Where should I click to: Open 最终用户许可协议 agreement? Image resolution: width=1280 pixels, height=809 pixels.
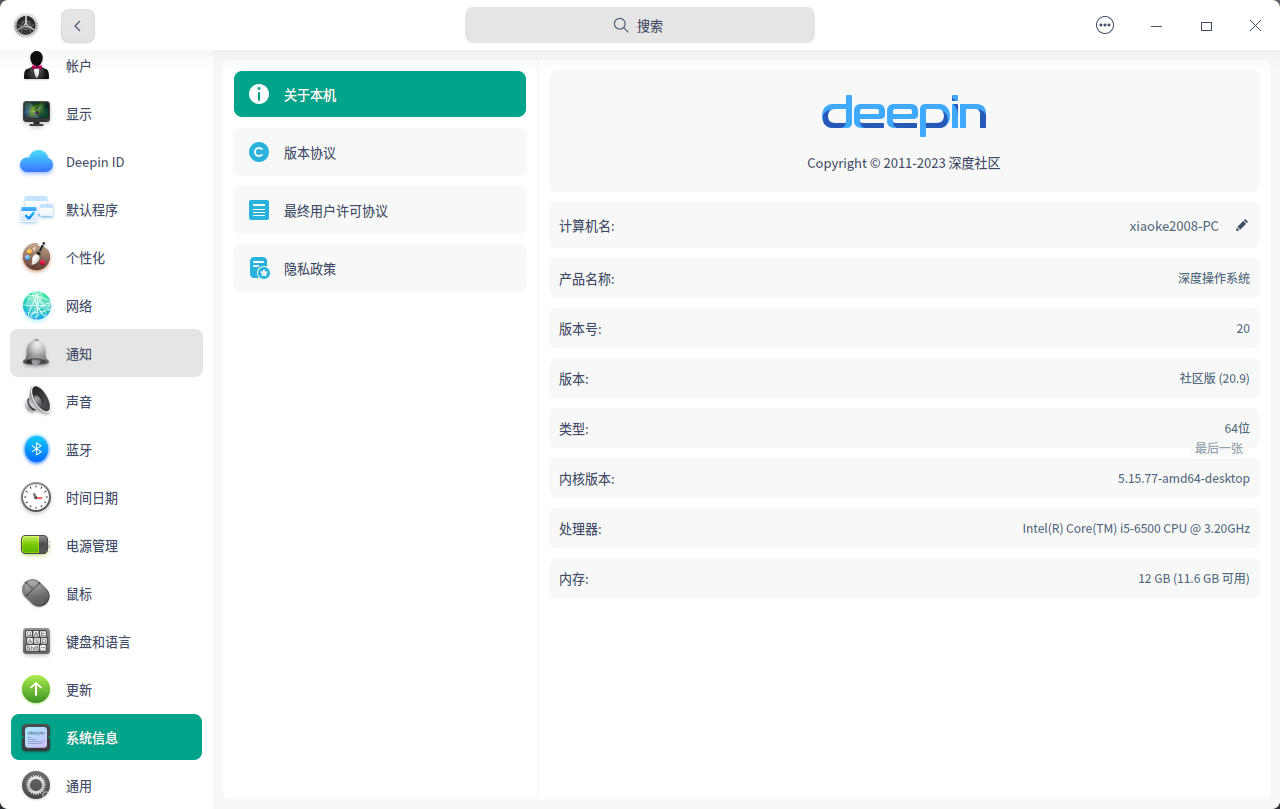tap(380, 209)
